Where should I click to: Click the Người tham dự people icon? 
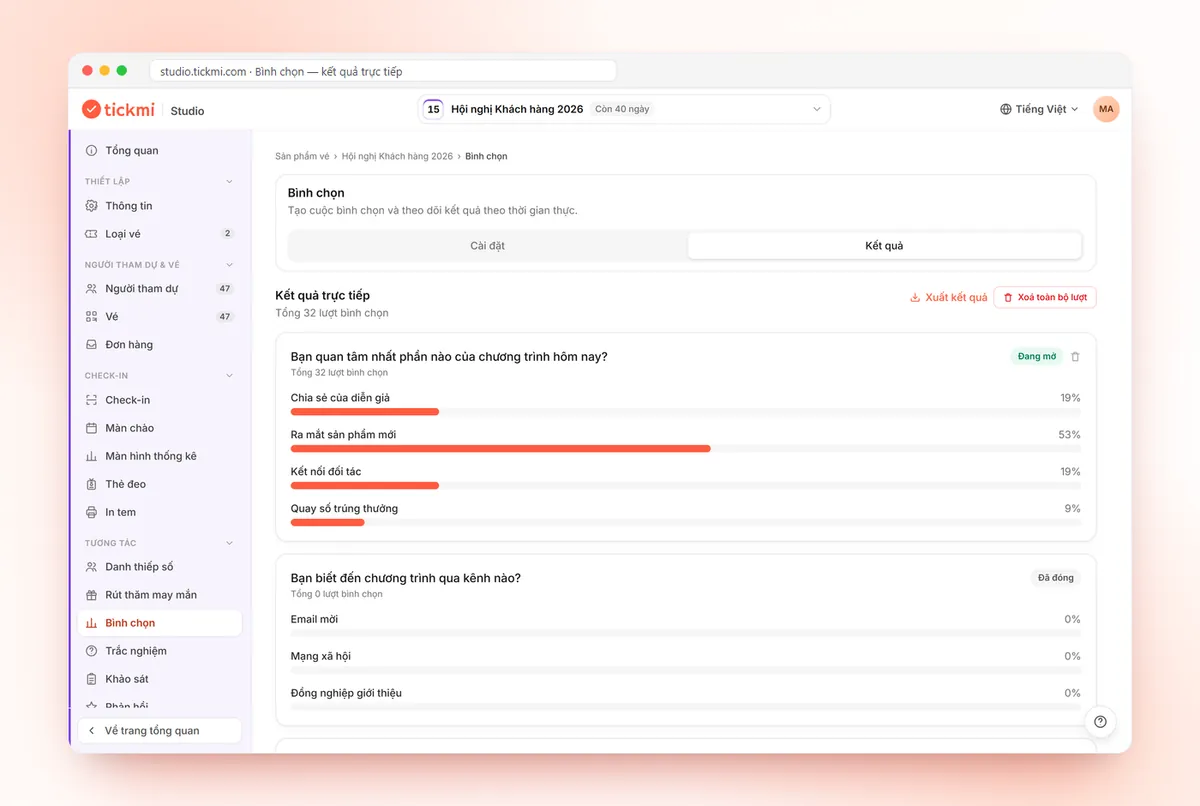pyautogui.click(x=92, y=289)
